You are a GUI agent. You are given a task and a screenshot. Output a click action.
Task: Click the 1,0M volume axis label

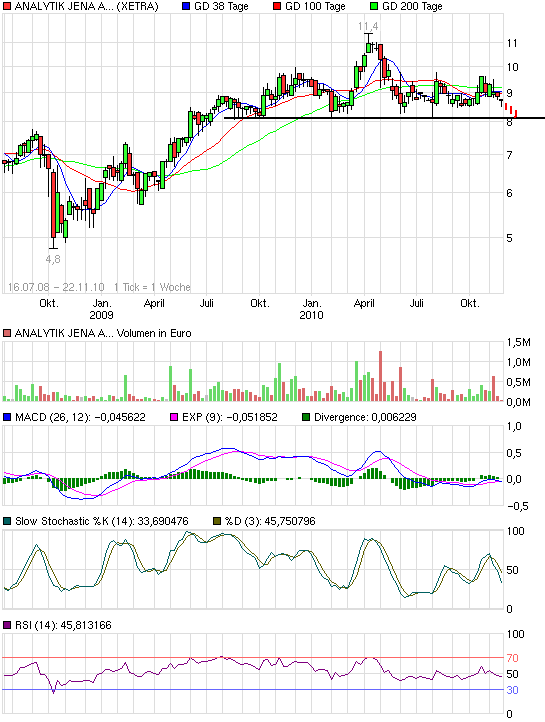519,362
